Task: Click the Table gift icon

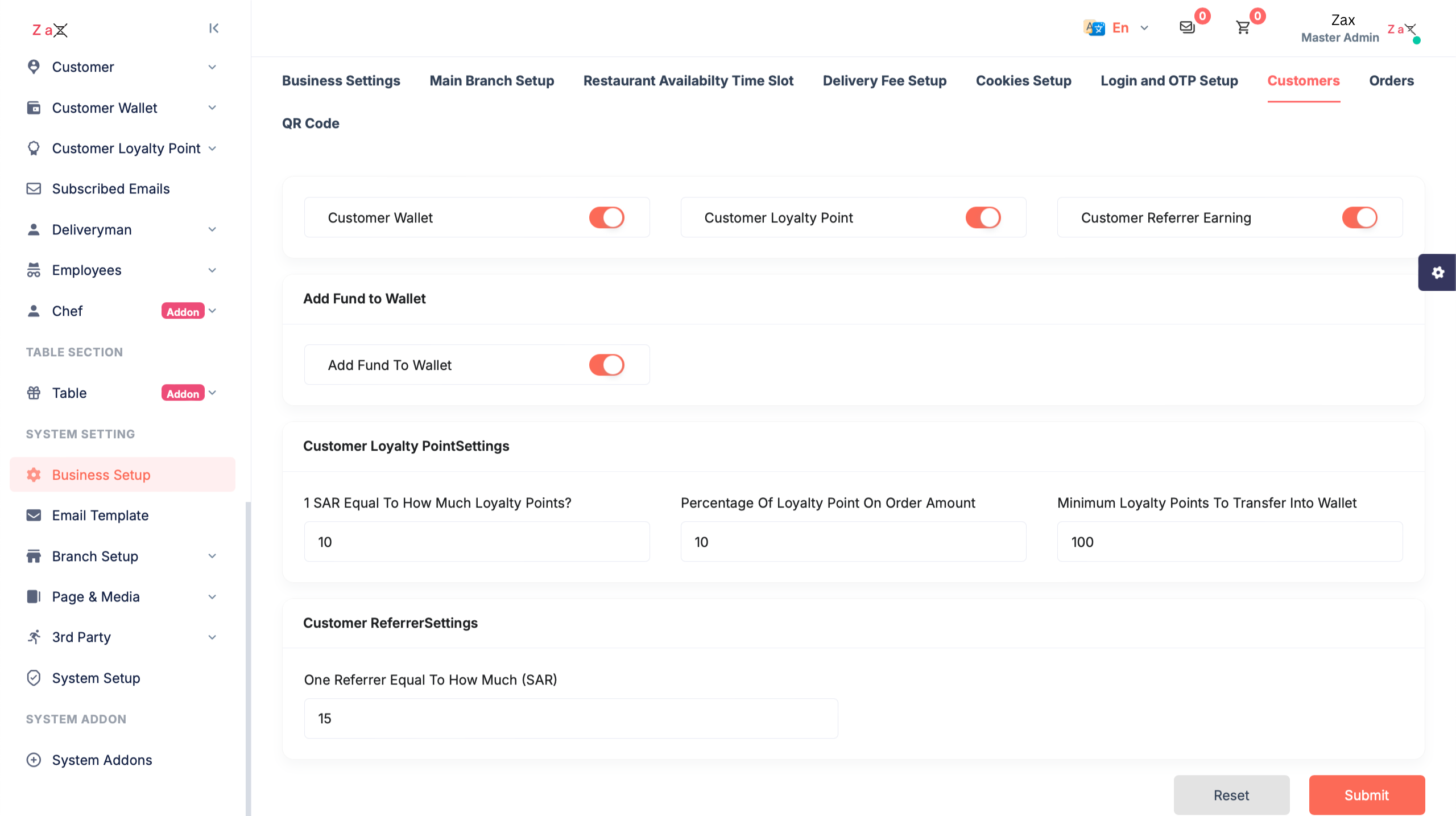Action: coord(34,393)
